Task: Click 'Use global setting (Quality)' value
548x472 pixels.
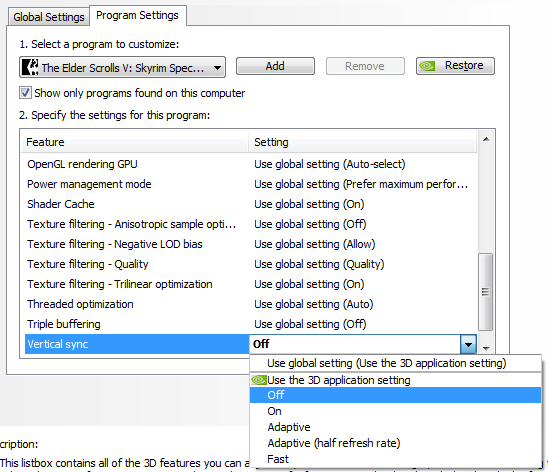Action: point(319,264)
